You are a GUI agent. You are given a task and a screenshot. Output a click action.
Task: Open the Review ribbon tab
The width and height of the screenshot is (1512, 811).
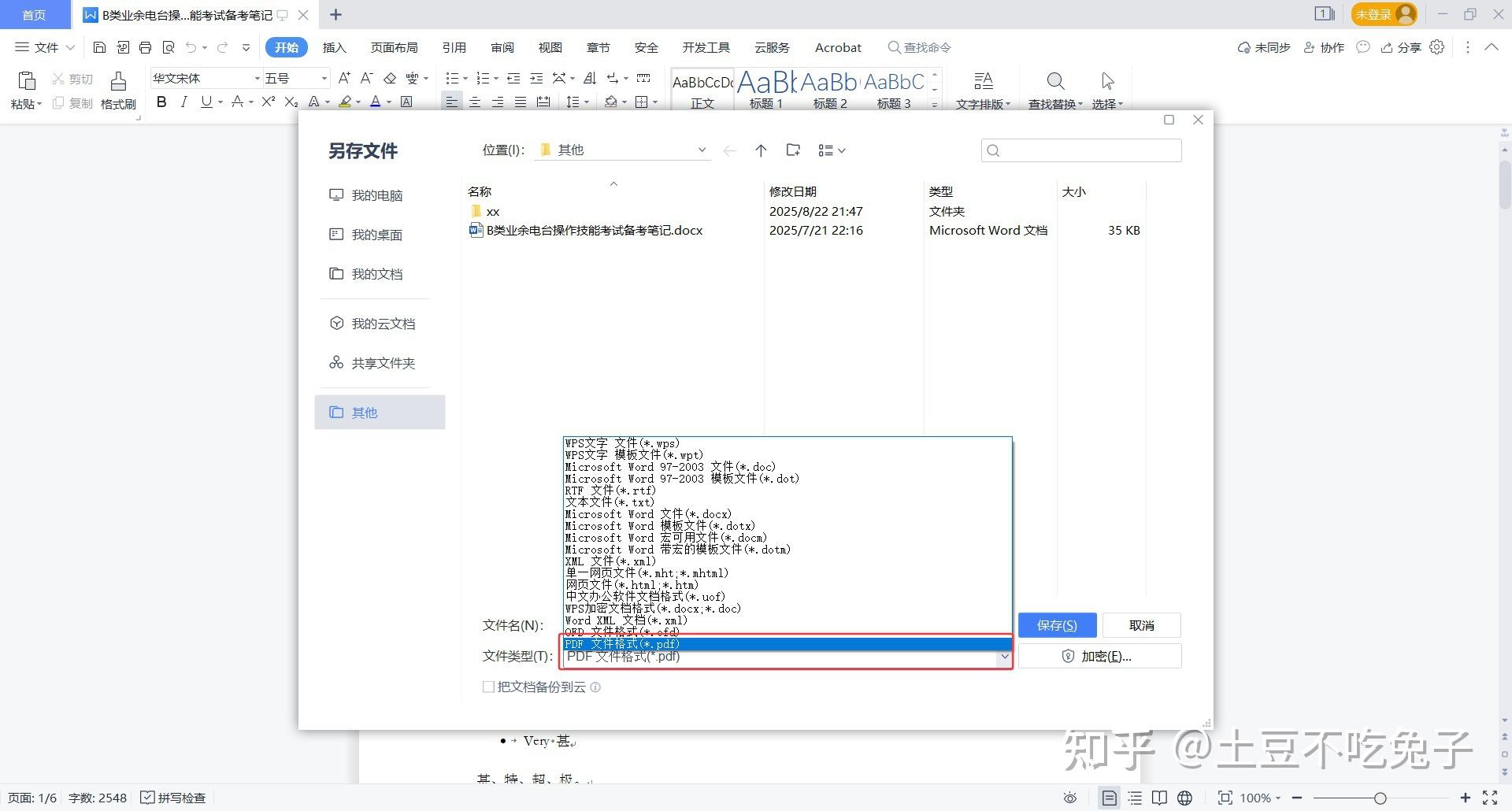click(x=502, y=47)
